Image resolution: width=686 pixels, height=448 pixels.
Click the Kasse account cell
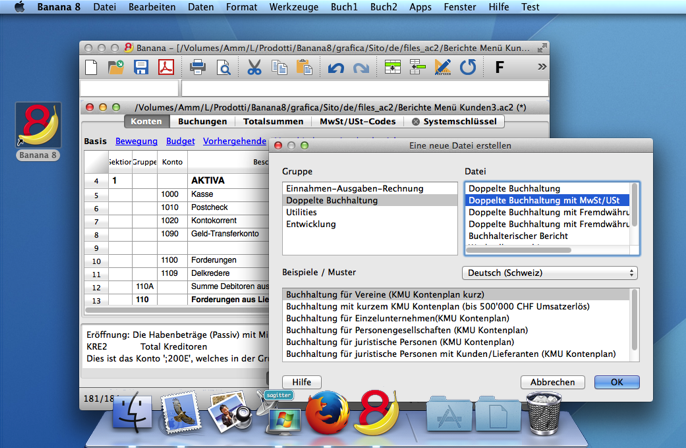pyautogui.click(x=228, y=194)
